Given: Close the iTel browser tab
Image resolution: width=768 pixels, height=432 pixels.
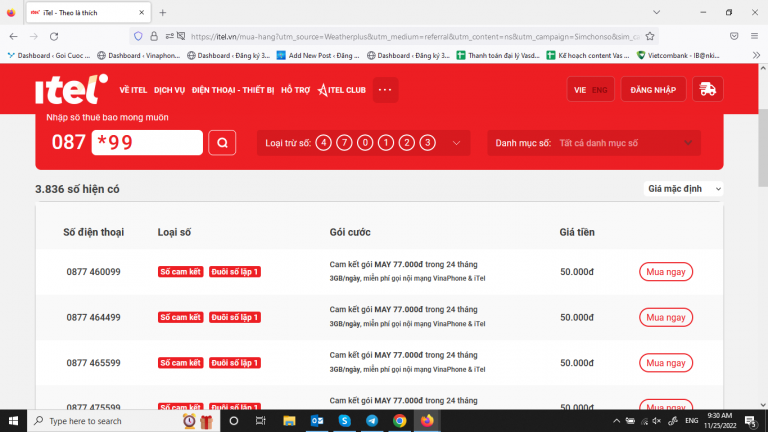Looking at the screenshot, I should (142, 13).
